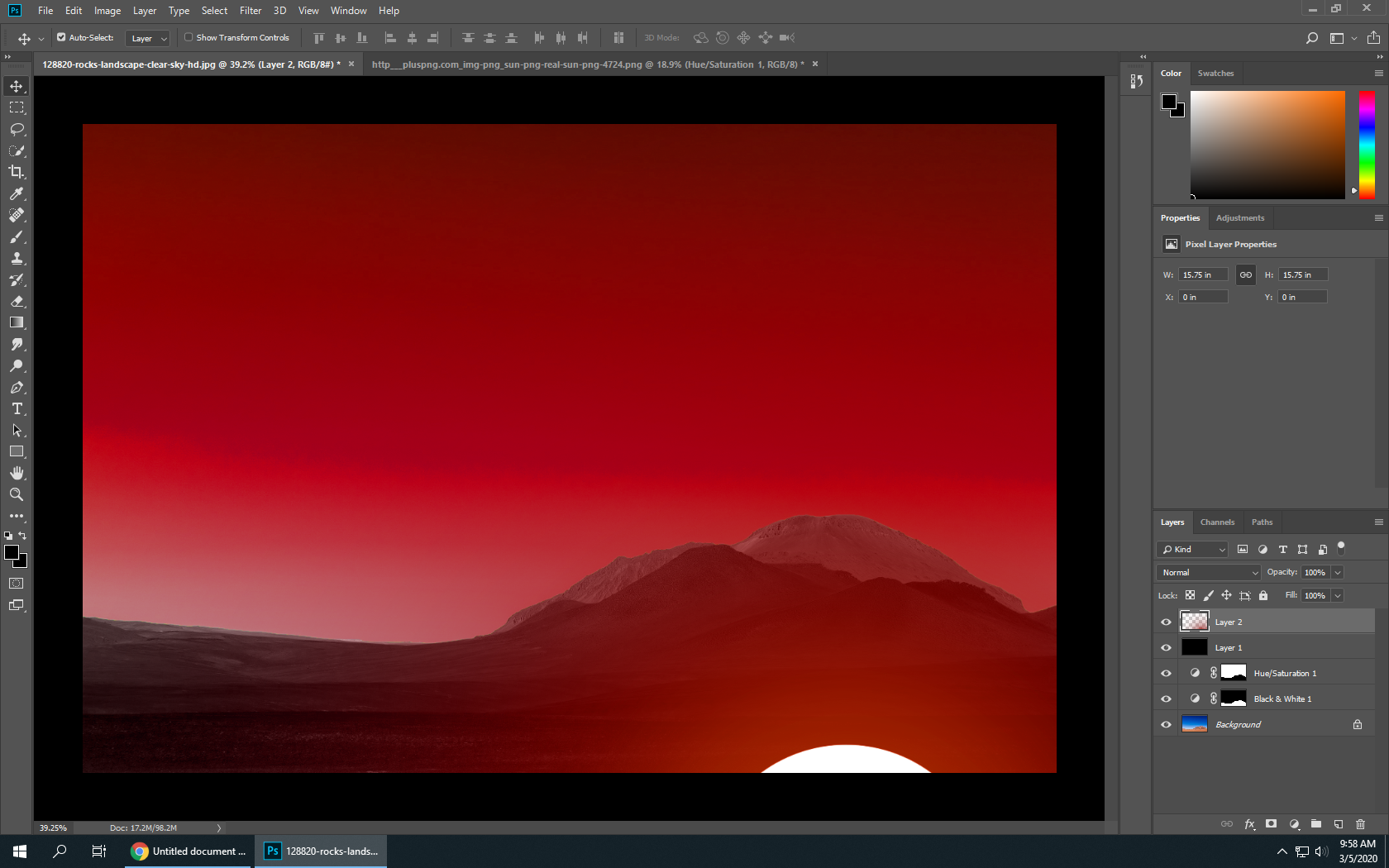The image size is (1389, 868).
Task: Open the Image menu
Action: 107,11
